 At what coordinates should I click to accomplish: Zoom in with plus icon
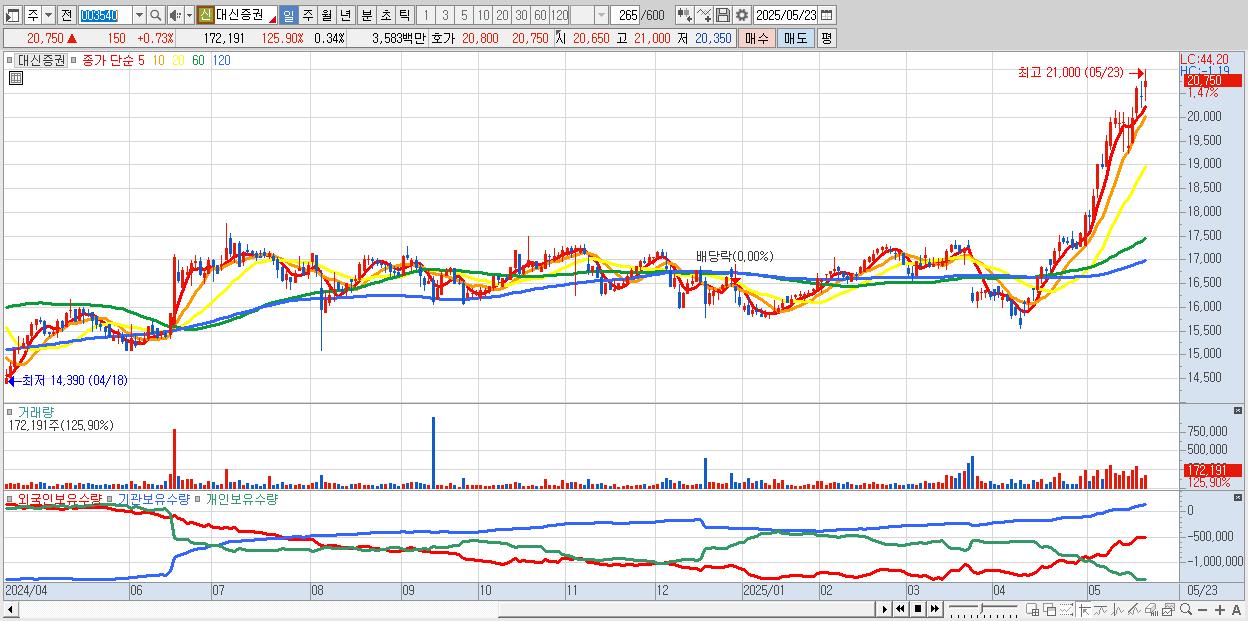click(x=1220, y=609)
